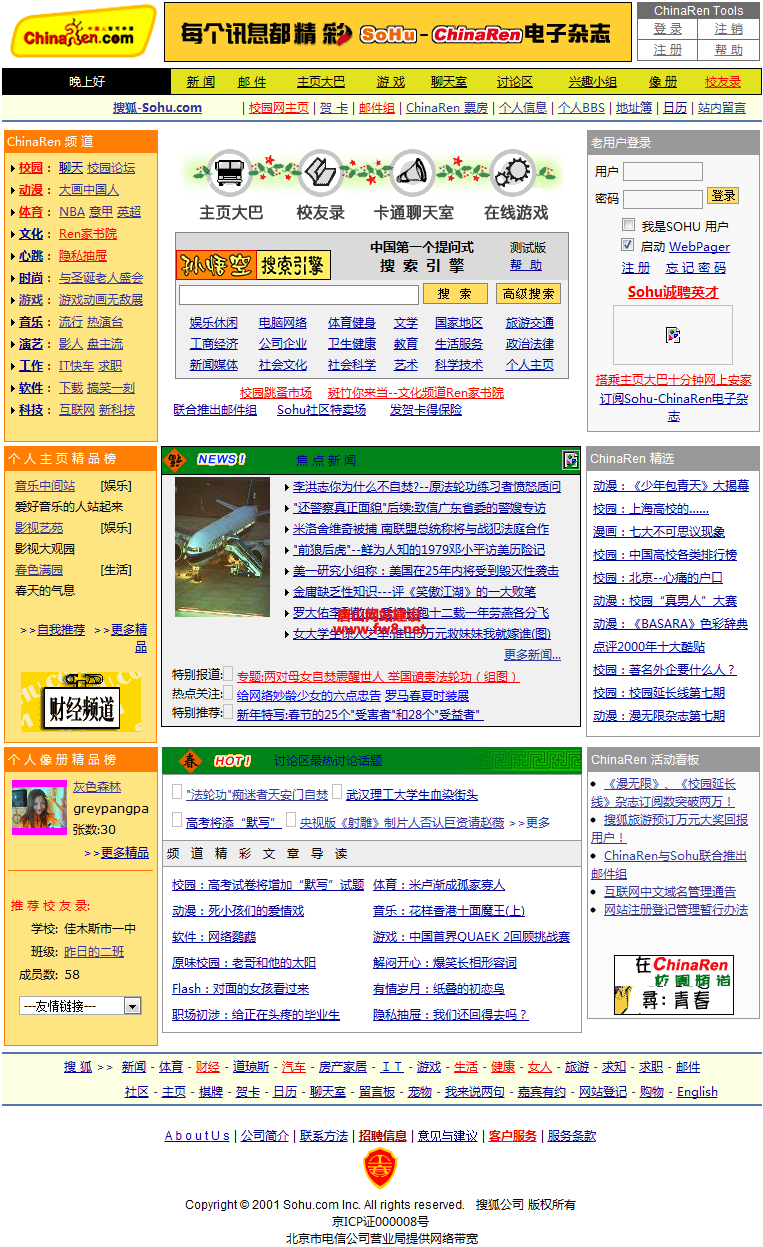The width and height of the screenshot is (763, 1247).
Task: Click the small icon beside 焦点新闻
Action: click(x=570, y=460)
